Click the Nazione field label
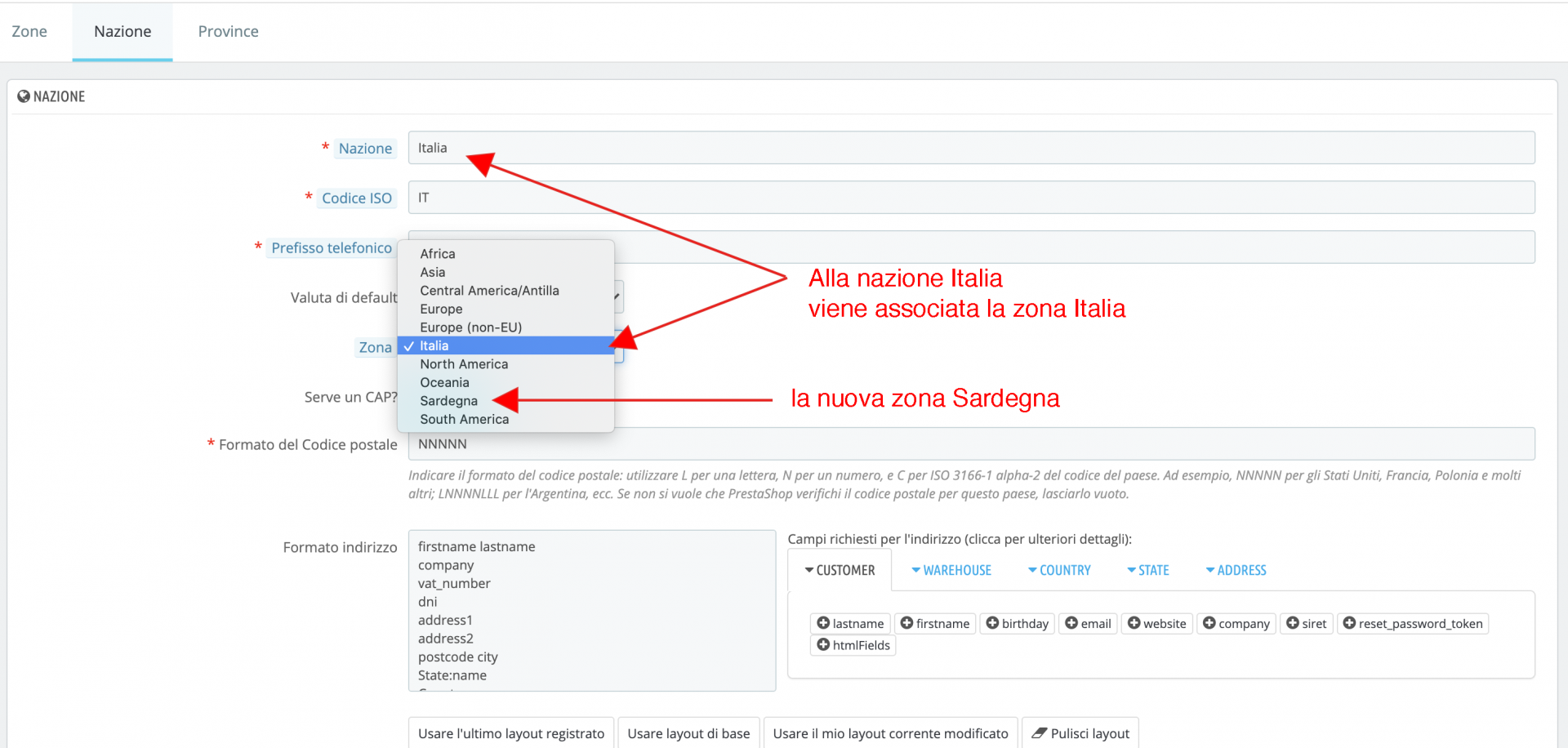Viewport: 1568px width, 748px height. (365, 149)
